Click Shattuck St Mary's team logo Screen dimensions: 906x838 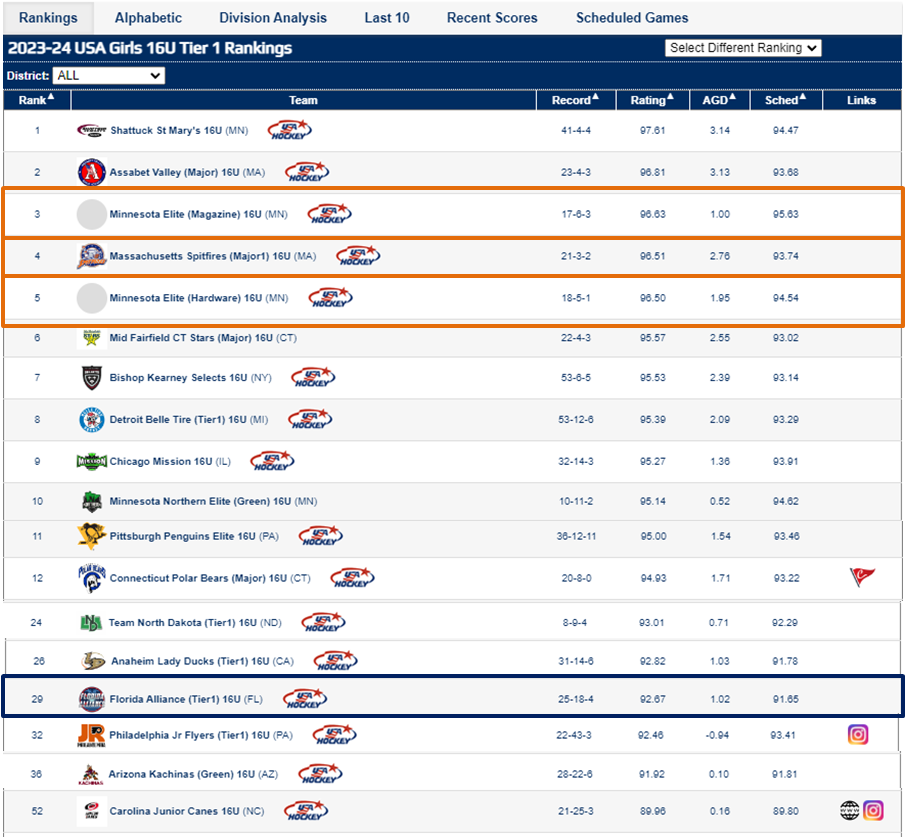click(x=91, y=131)
